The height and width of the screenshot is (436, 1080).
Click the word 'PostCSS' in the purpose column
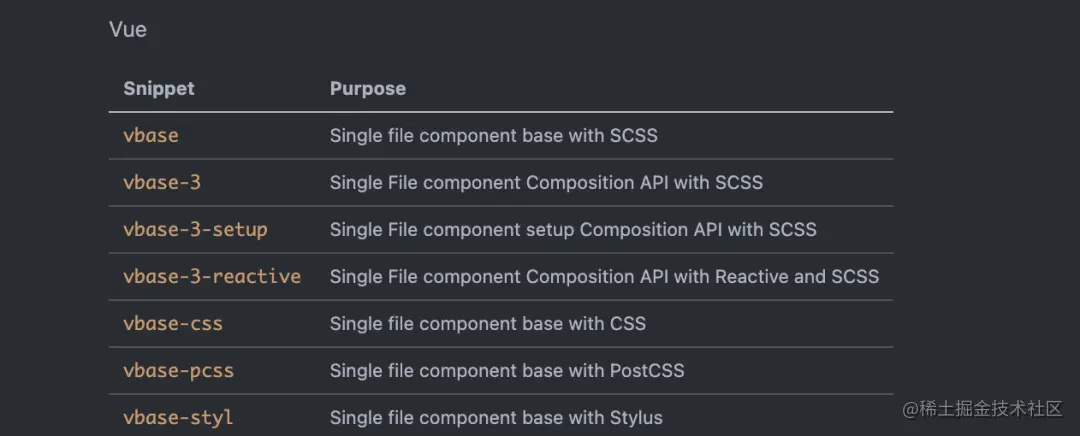tap(647, 370)
